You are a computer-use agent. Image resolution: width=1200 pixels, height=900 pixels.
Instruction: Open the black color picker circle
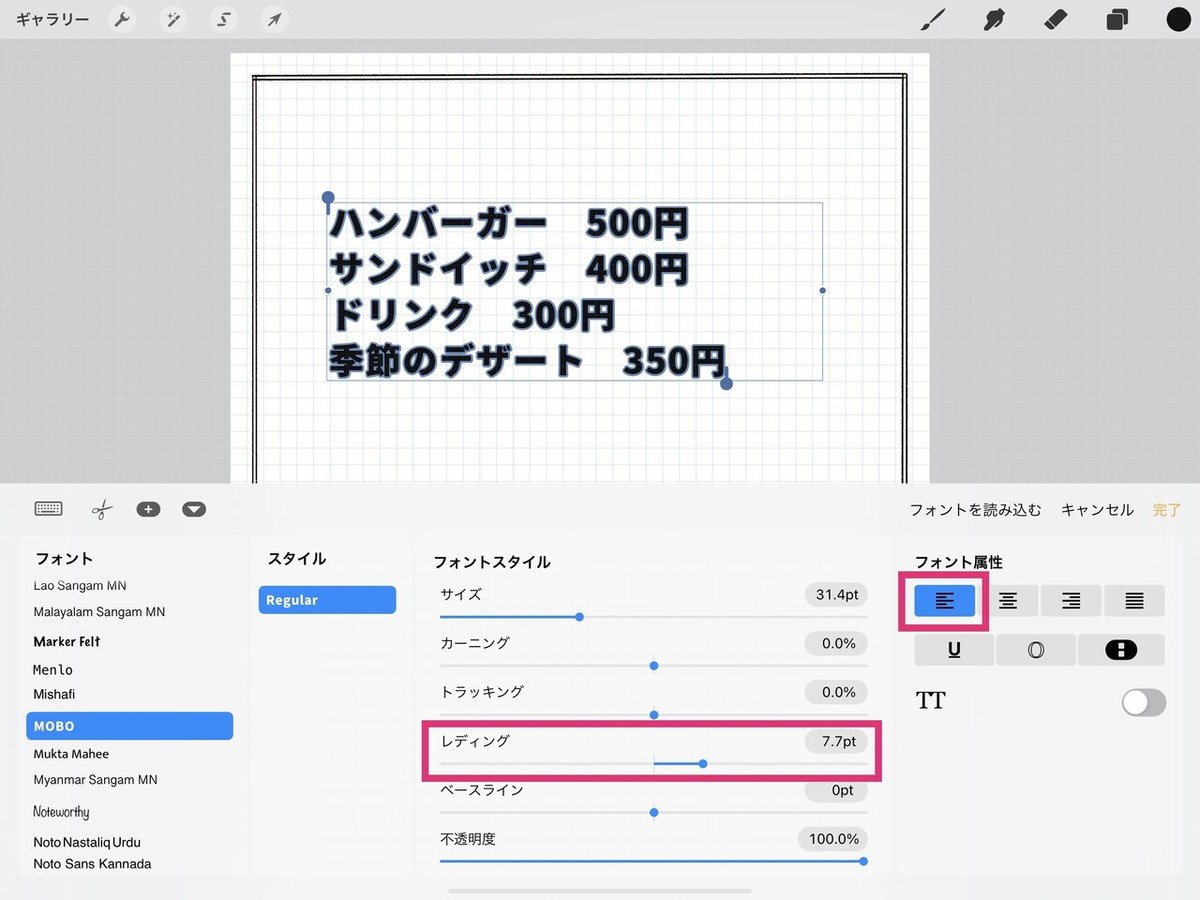coord(1179,19)
